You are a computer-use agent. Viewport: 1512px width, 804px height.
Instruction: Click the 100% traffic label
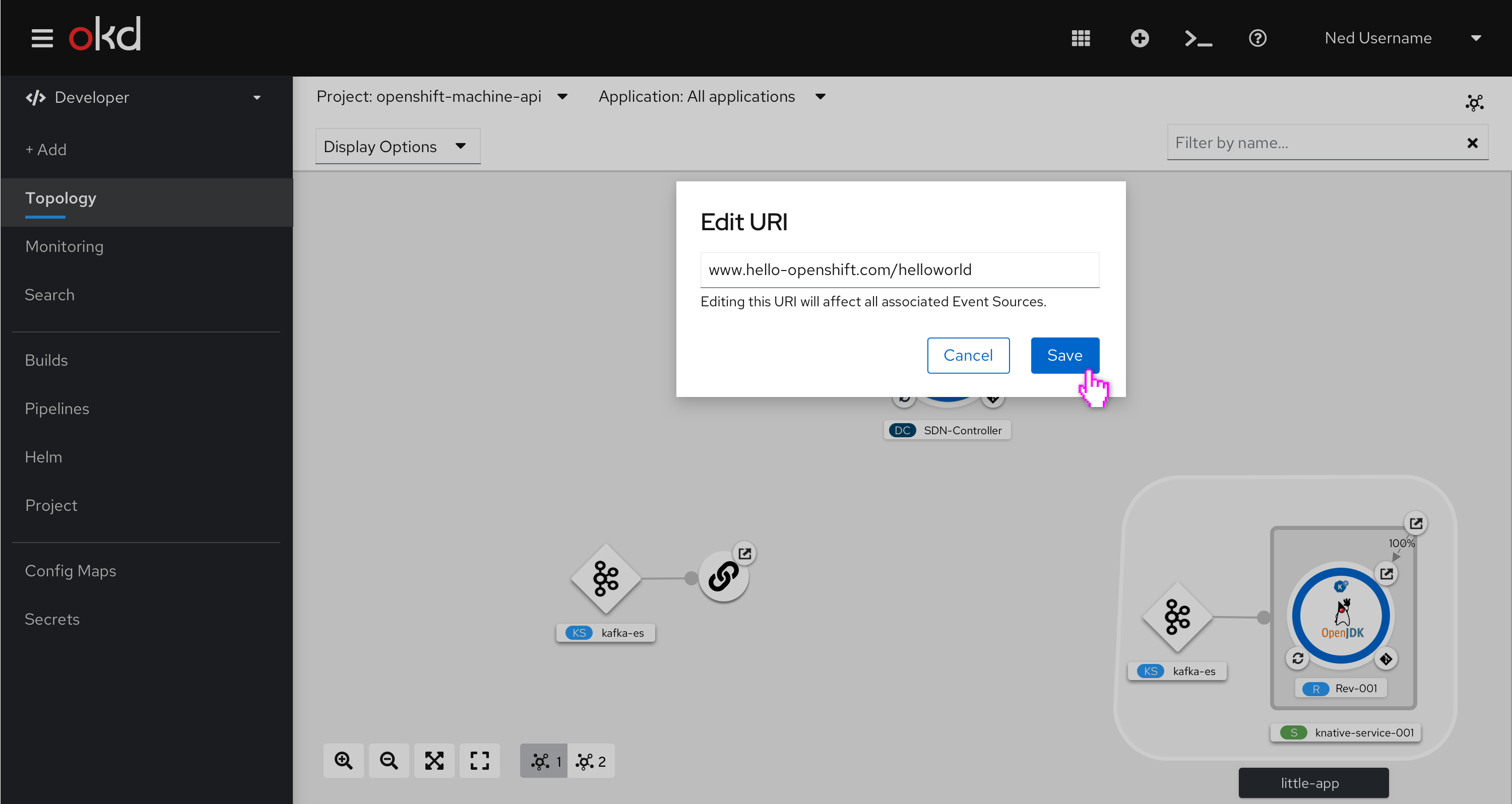coord(1401,544)
